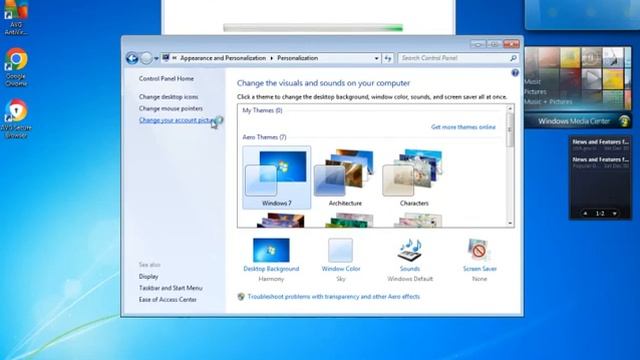Open Change desktop icons

tap(168, 97)
